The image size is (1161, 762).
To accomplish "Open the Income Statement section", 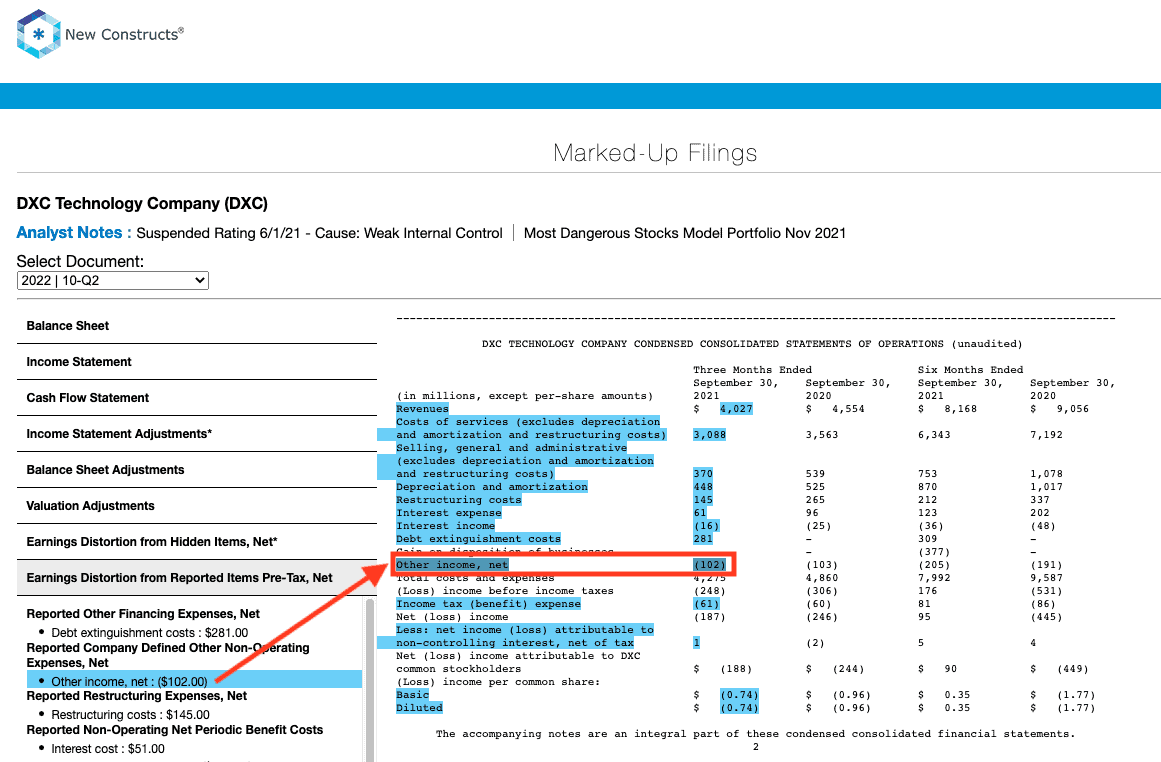I will point(197,362).
